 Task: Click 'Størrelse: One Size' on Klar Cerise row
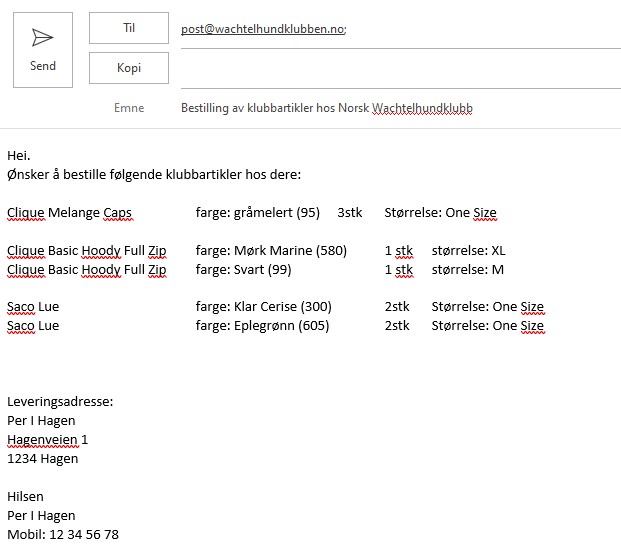click(488, 307)
